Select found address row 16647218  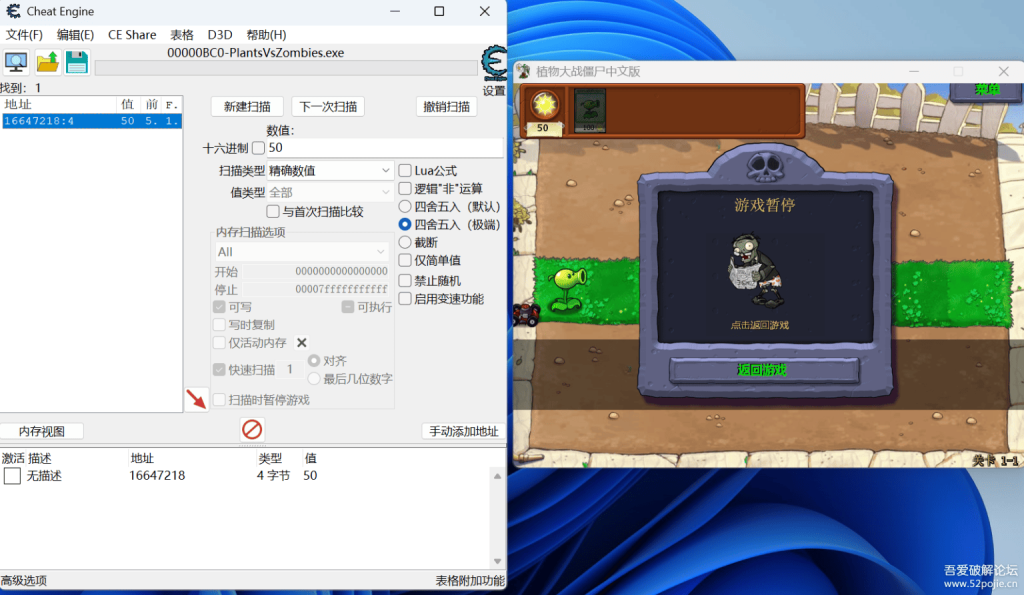pyautogui.click(x=91, y=121)
